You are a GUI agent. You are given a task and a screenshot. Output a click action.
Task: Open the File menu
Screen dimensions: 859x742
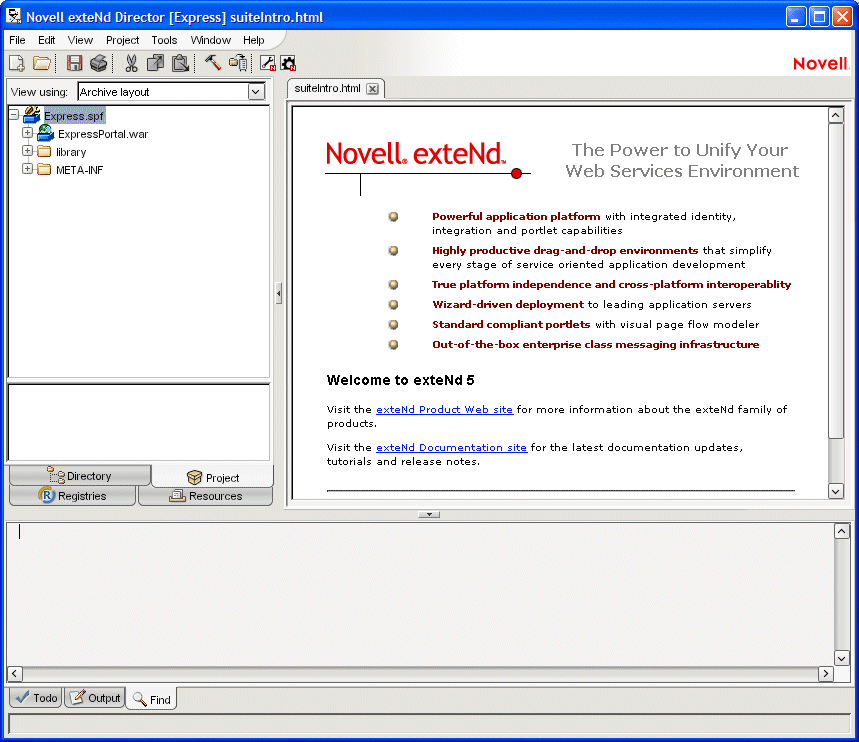coord(17,40)
